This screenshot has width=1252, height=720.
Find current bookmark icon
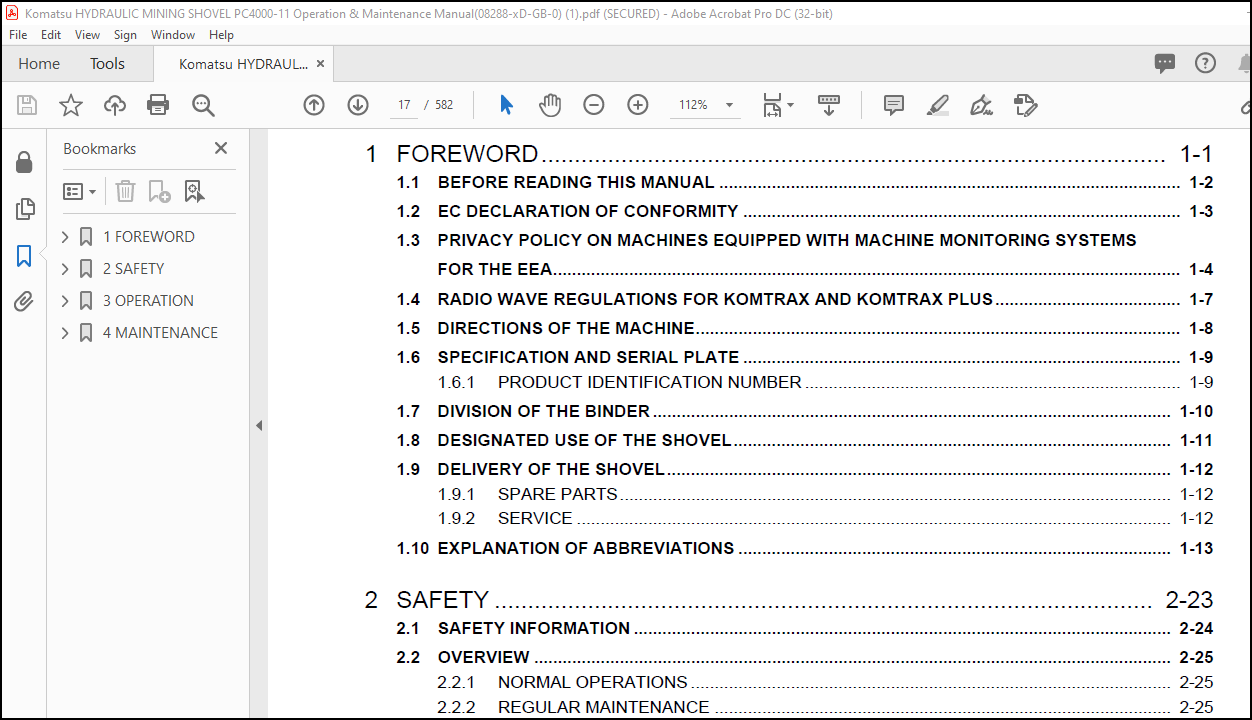194,191
